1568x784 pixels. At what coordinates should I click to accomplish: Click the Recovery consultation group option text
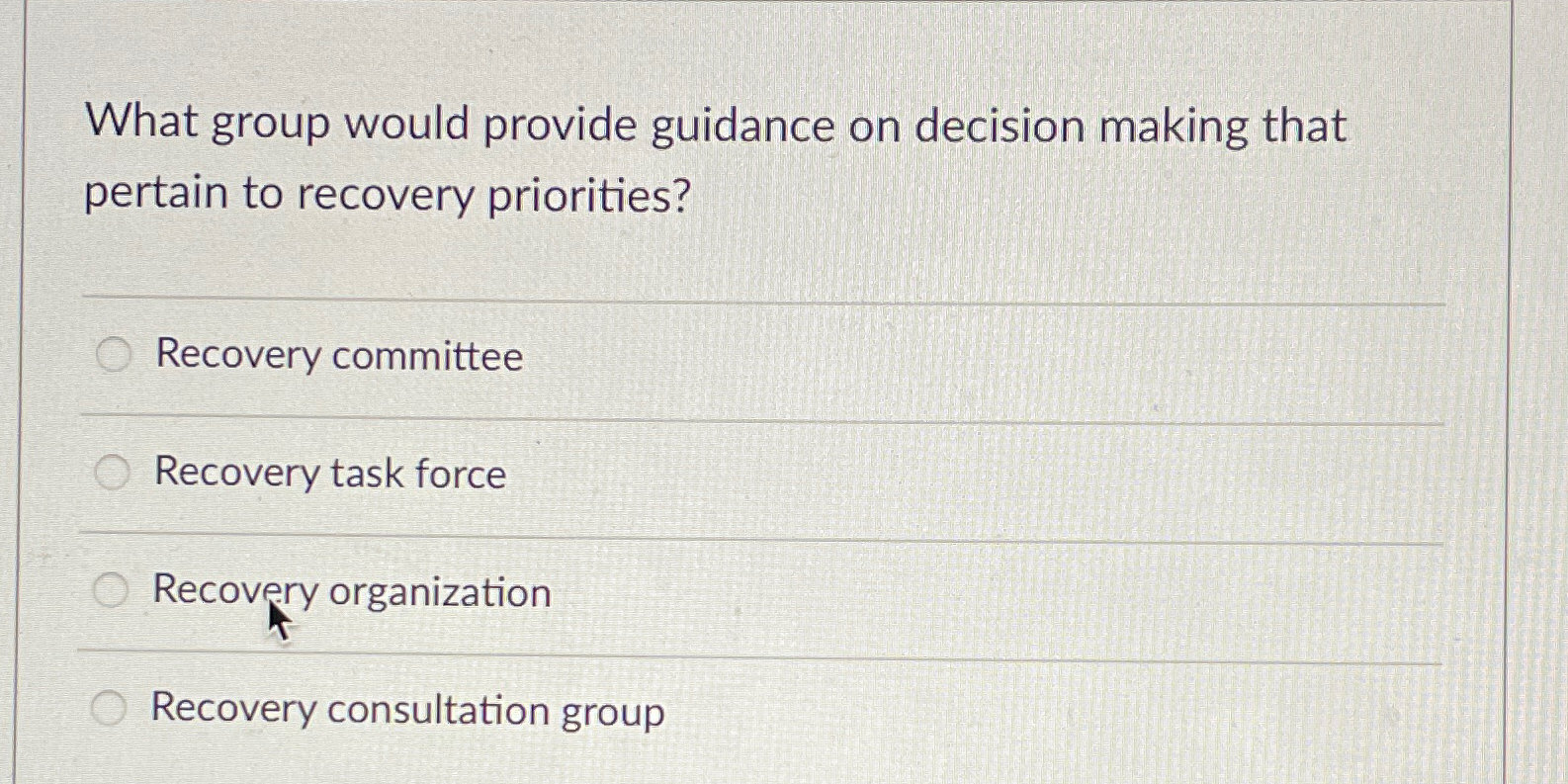coord(406,709)
